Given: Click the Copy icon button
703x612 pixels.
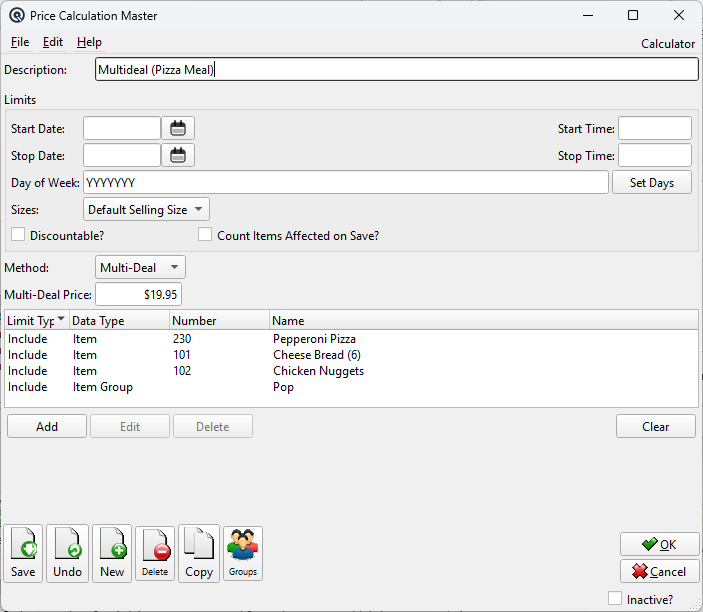Looking at the screenshot, I should [x=199, y=553].
